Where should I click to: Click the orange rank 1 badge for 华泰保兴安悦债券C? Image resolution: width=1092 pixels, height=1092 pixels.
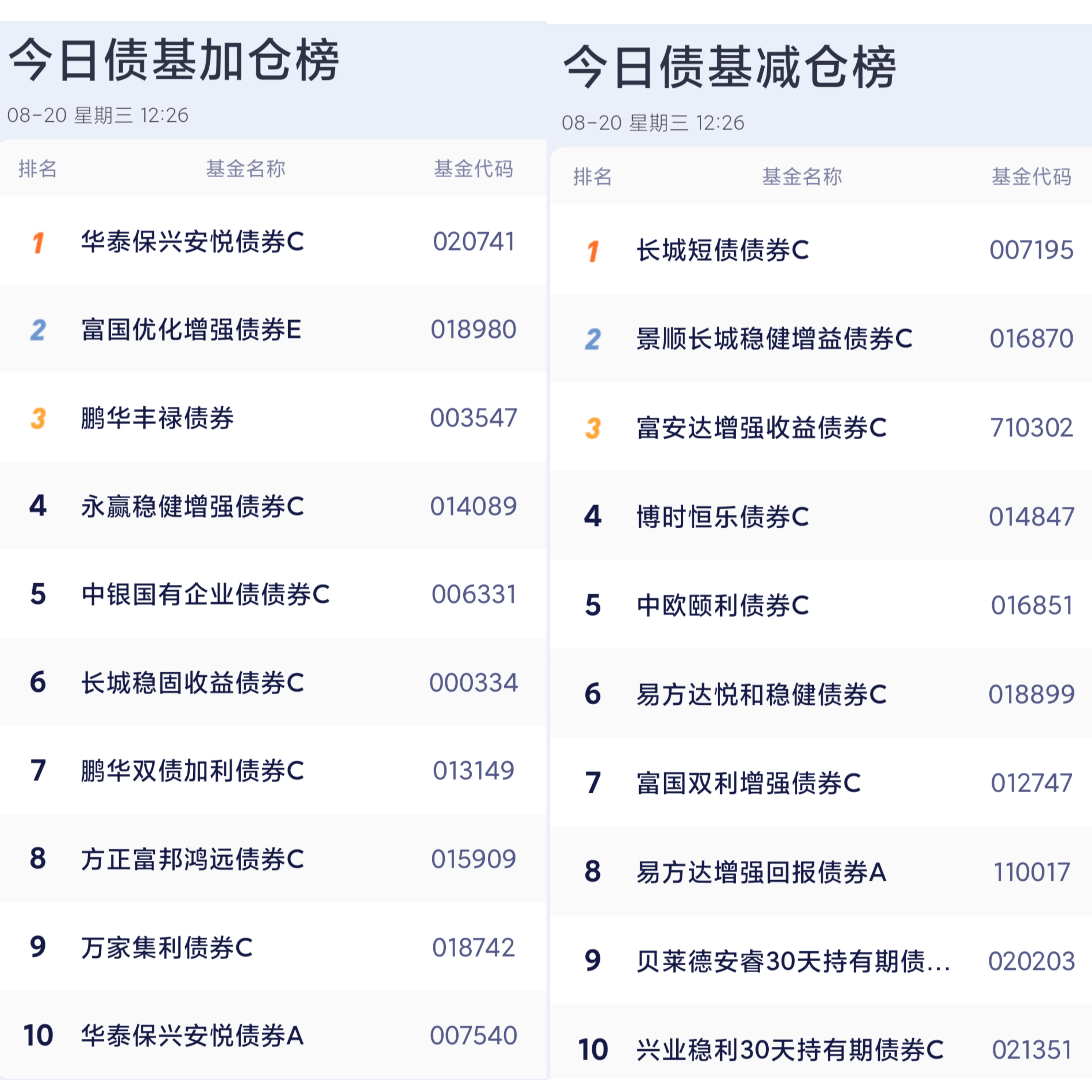[38, 243]
